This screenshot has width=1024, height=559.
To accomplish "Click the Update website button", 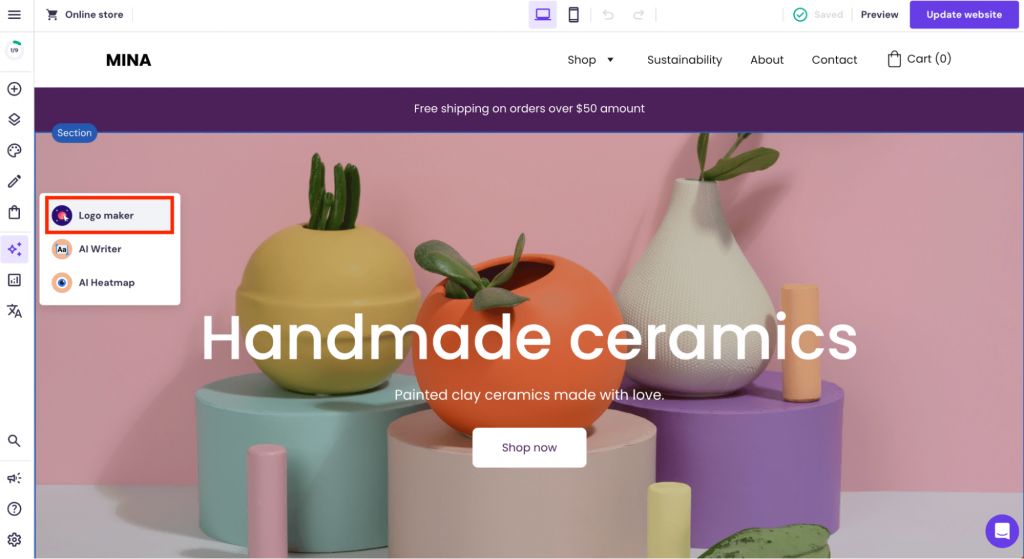I will coord(964,14).
